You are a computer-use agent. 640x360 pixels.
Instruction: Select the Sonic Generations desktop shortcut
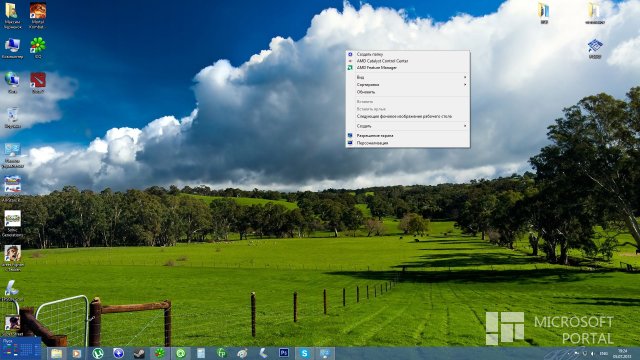pyautogui.click(x=13, y=224)
